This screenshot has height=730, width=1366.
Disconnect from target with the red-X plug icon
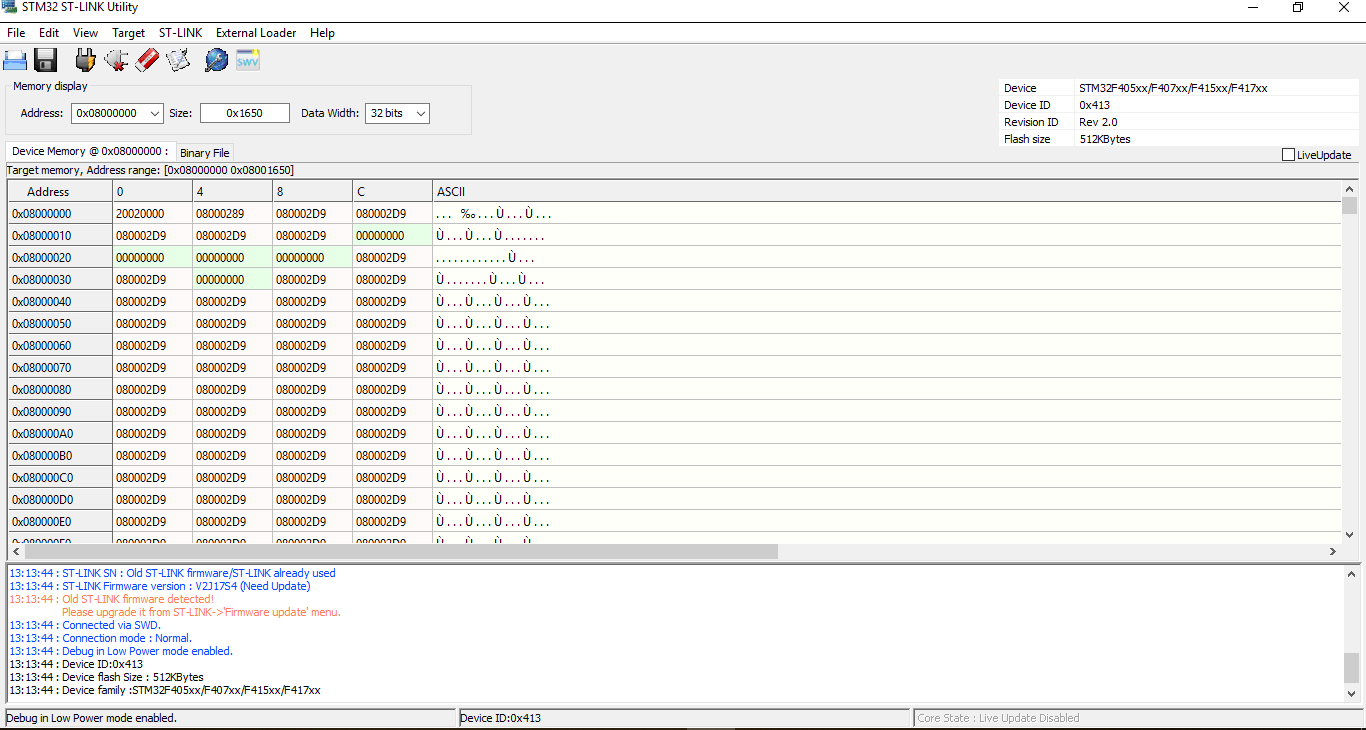click(116, 60)
